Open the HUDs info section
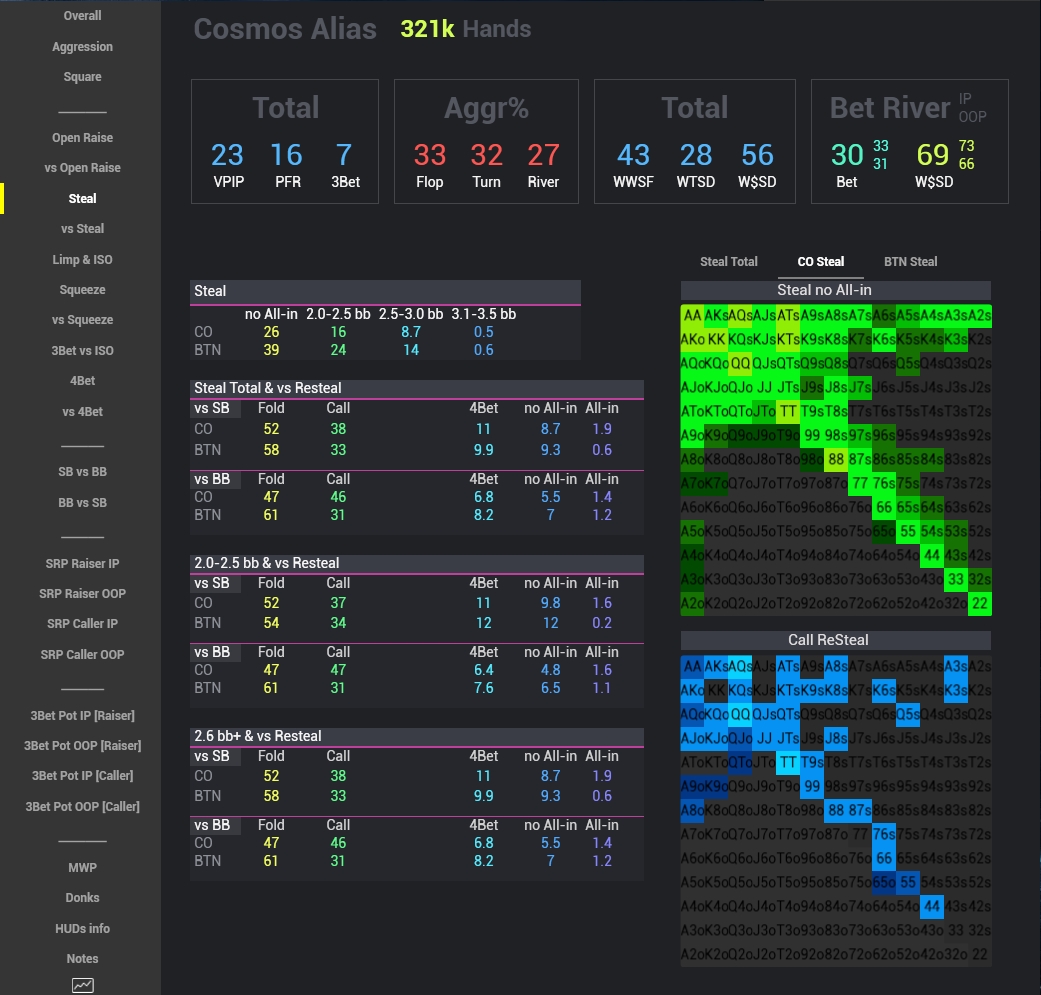 click(x=82, y=928)
